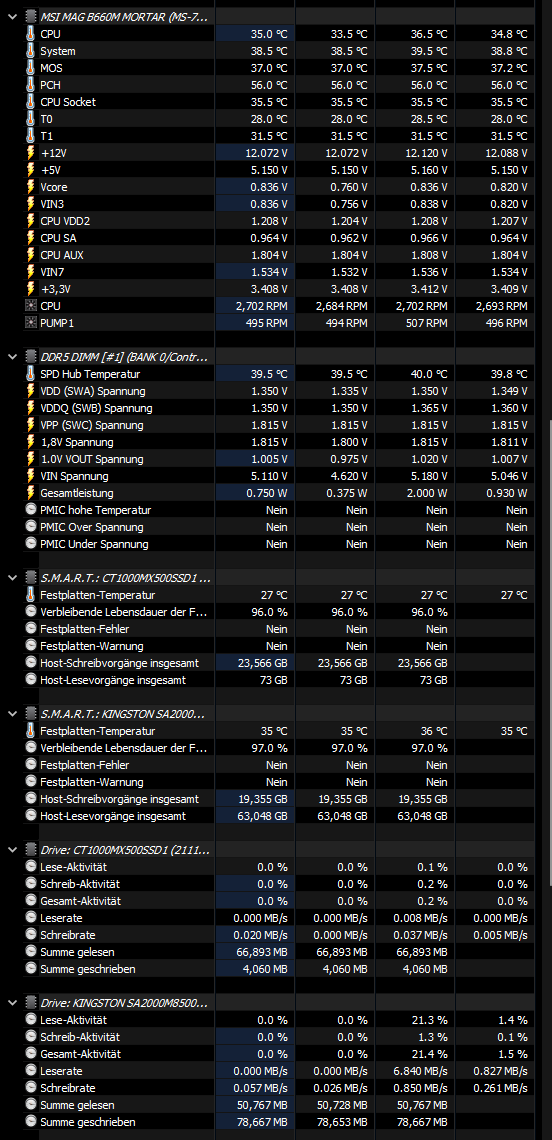Select the 1.0V VOUT Spannung row label
552x1140 pixels.
[92, 459]
